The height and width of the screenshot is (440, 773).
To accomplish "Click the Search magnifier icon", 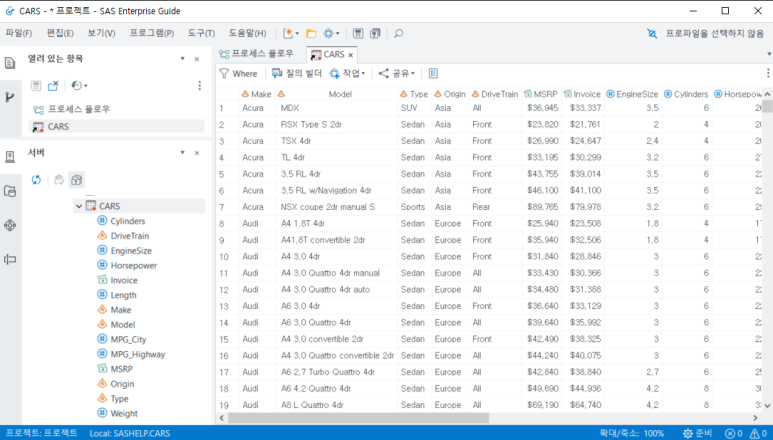I will coord(398,33).
